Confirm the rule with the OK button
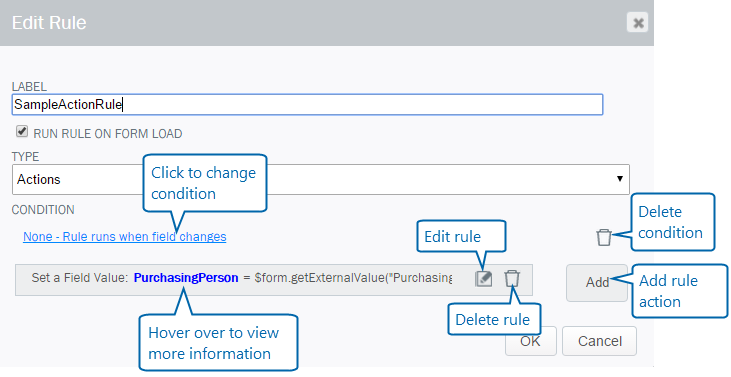This screenshot has width=731, height=377. [x=531, y=341]
